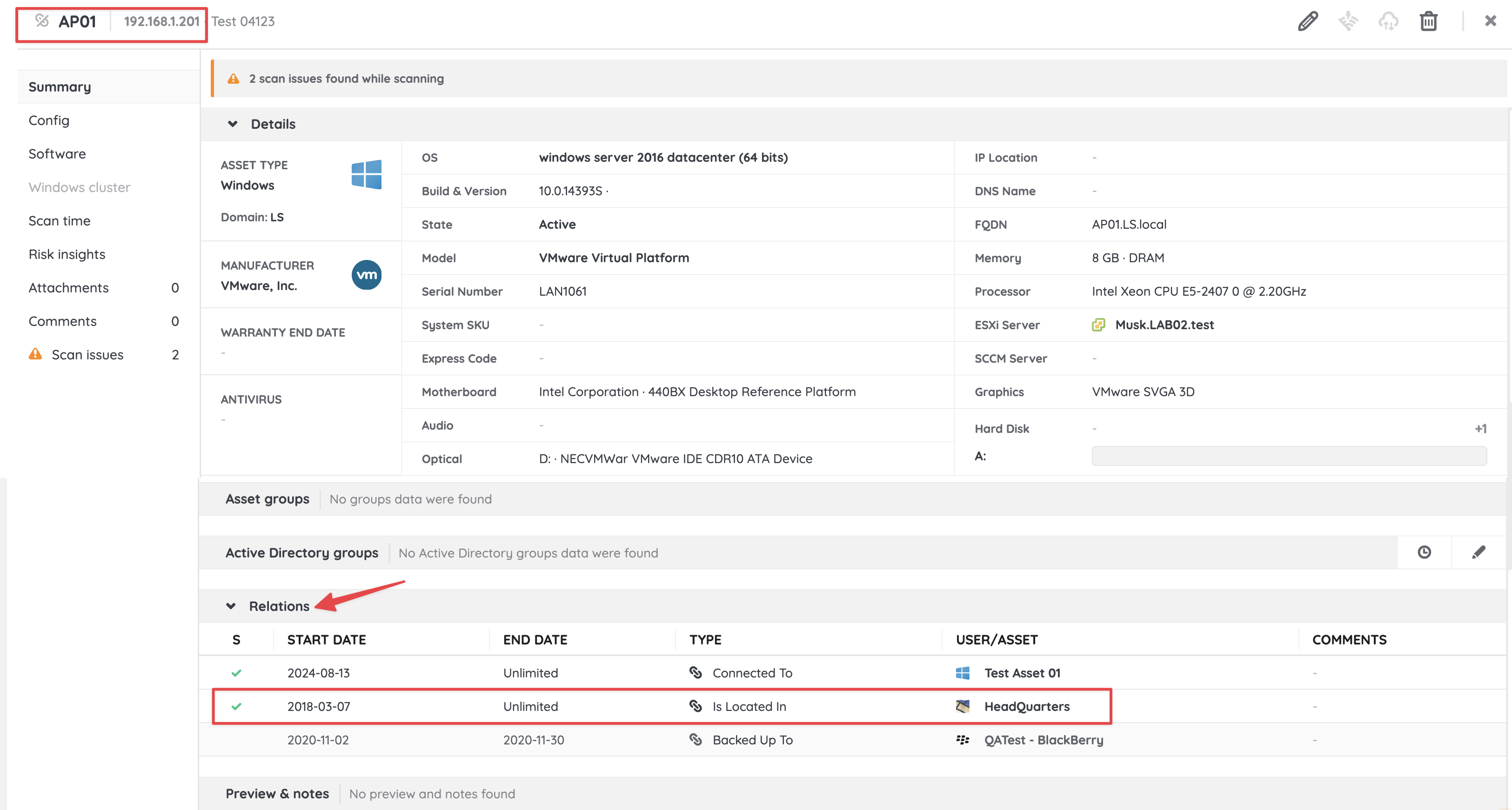The width and height of the screenshot is (1512, 810).
Task: Collapse the Details section
Action: click(x=233, y=124)
